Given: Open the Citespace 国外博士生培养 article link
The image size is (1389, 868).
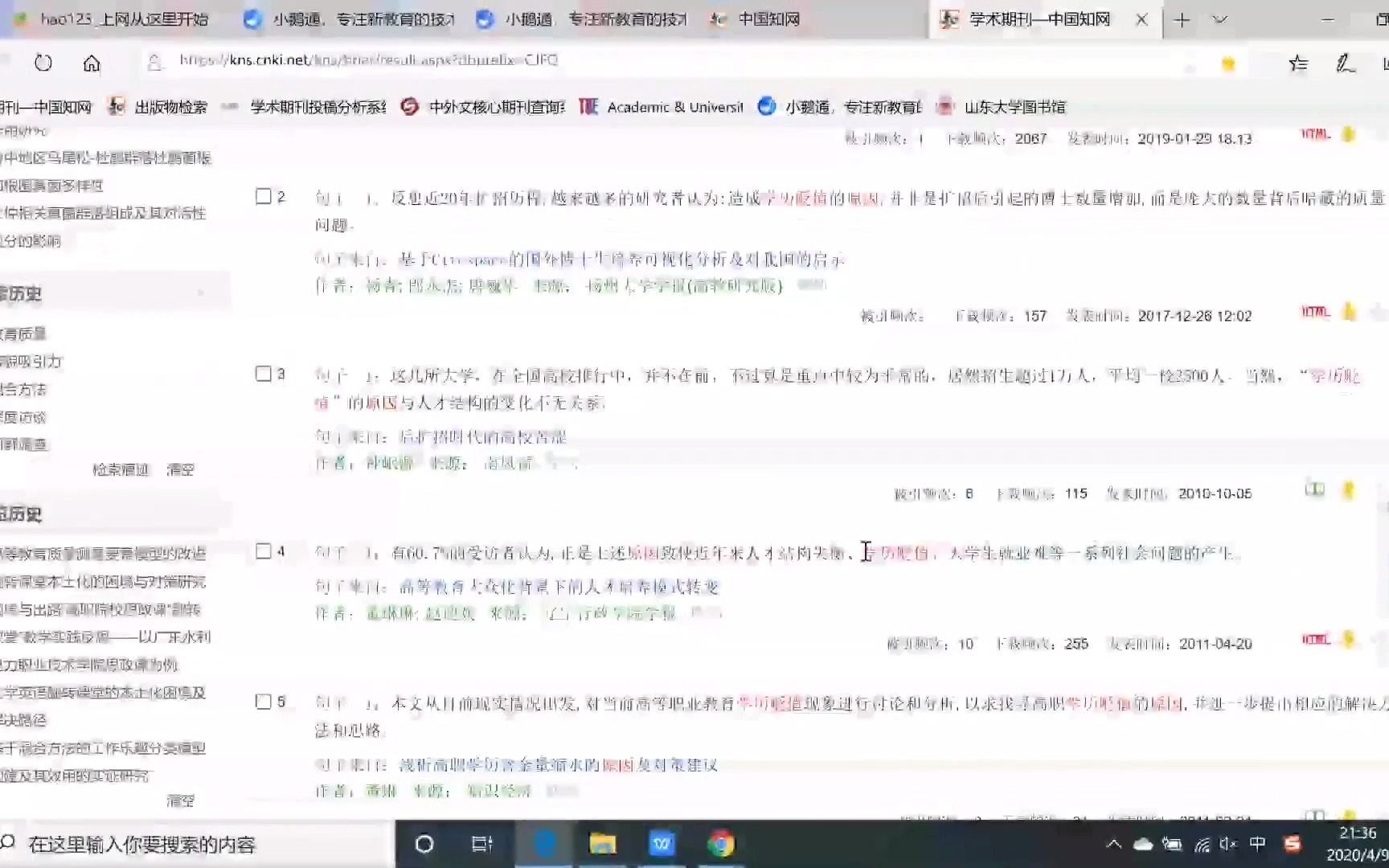Looking at the screenshot, I should pyautogui.click(x=622, y=259).
